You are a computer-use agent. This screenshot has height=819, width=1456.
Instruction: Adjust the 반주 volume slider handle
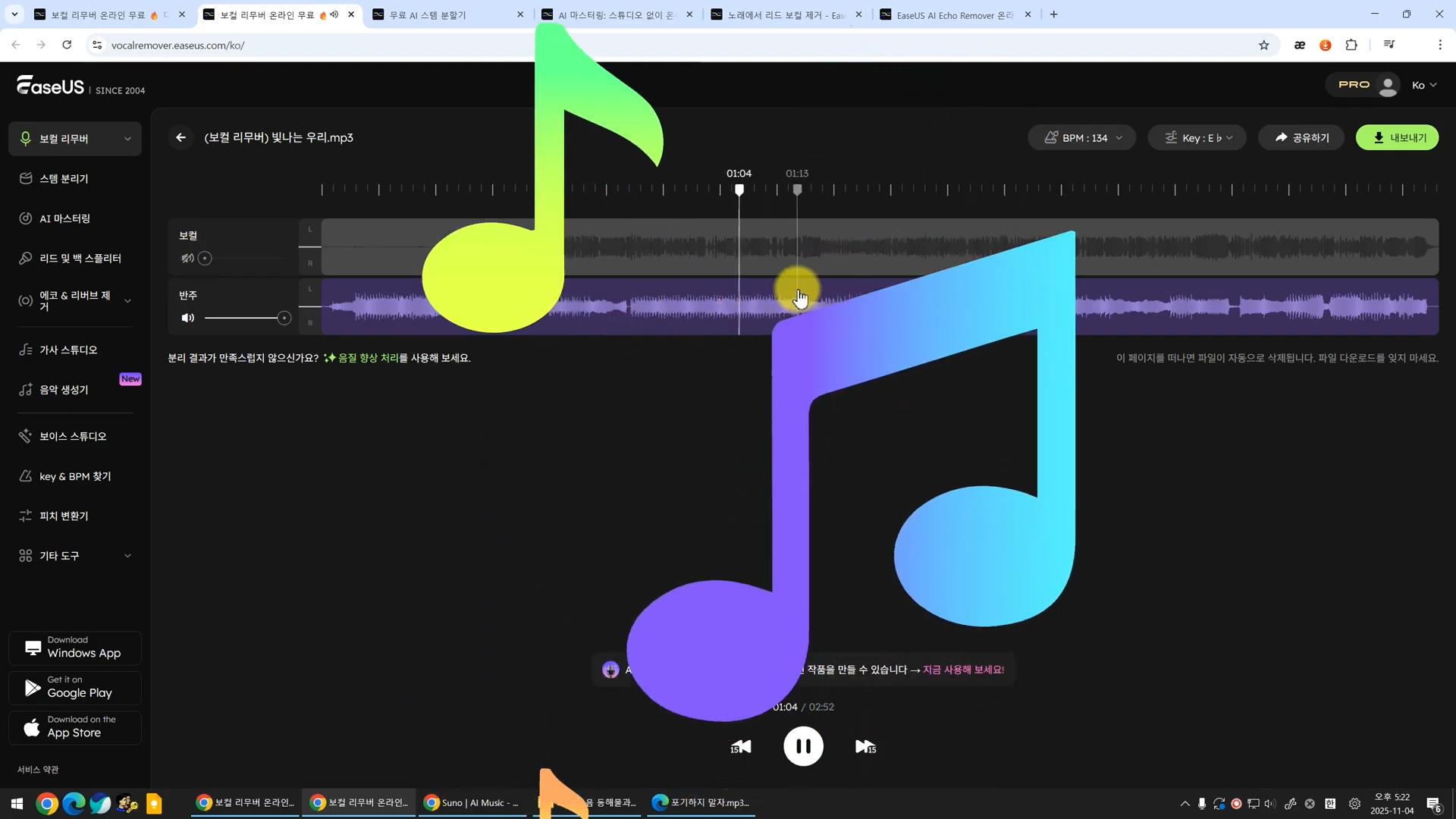pos(284,318)
